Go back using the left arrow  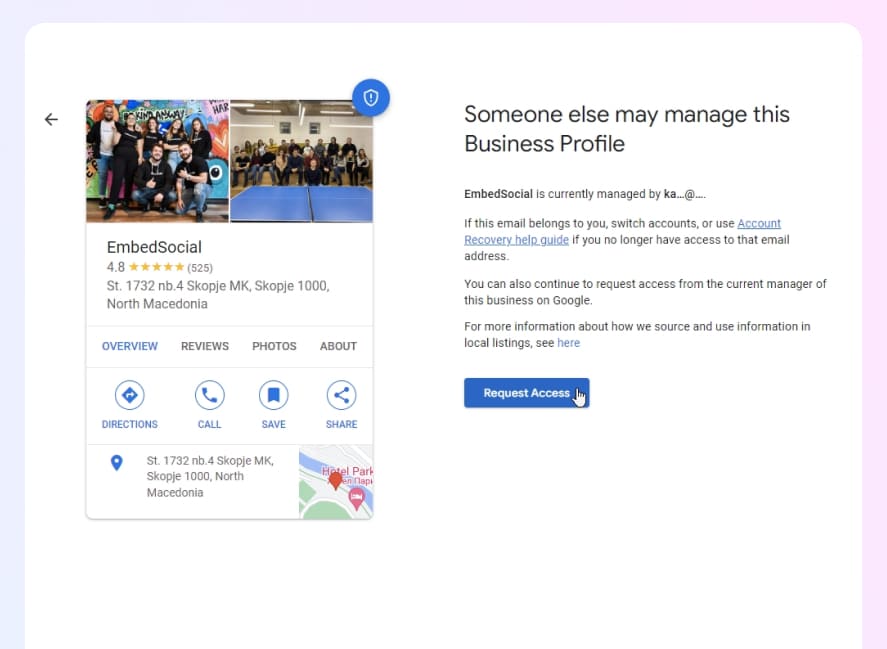[51, 119]
